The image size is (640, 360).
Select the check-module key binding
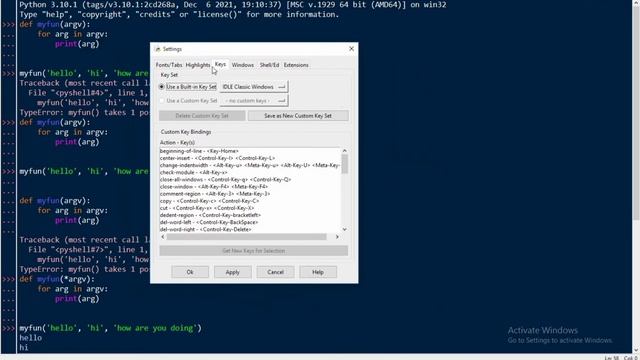tap(250, 172)
